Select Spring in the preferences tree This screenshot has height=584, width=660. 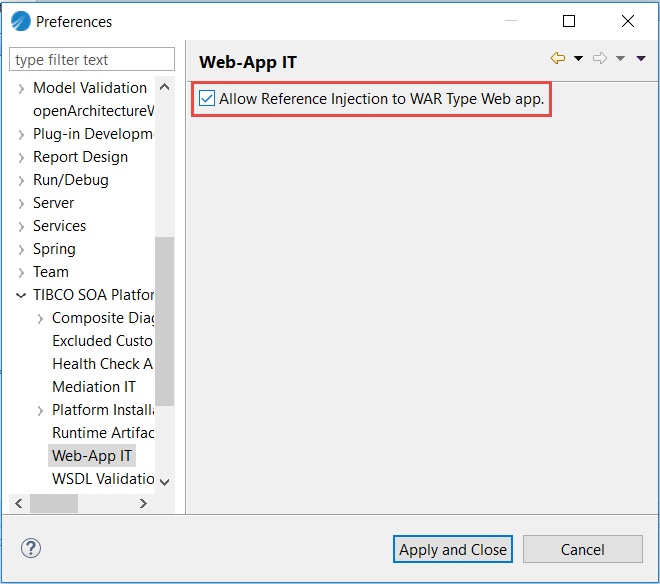pyautogui.click(x=54, y=249)
